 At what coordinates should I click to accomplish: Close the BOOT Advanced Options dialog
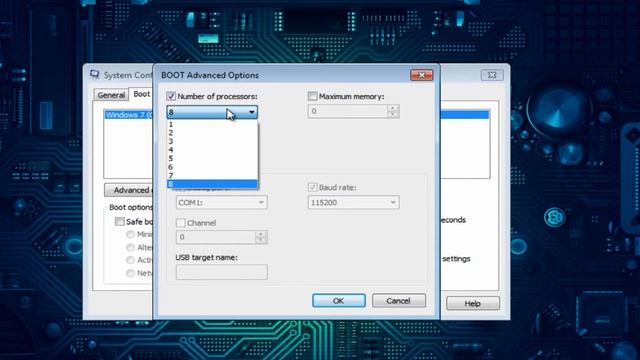click(x=422, y=75)
